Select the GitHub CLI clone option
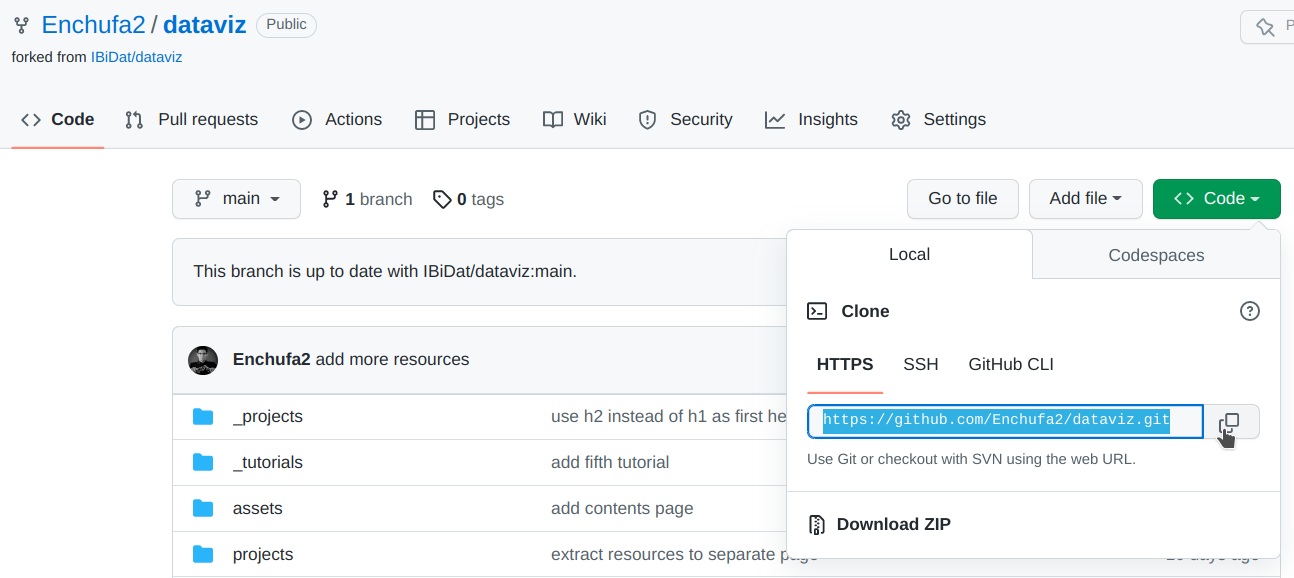Image resolution: width=1294 pixels, height=578 pixels. click(1010, 364)
